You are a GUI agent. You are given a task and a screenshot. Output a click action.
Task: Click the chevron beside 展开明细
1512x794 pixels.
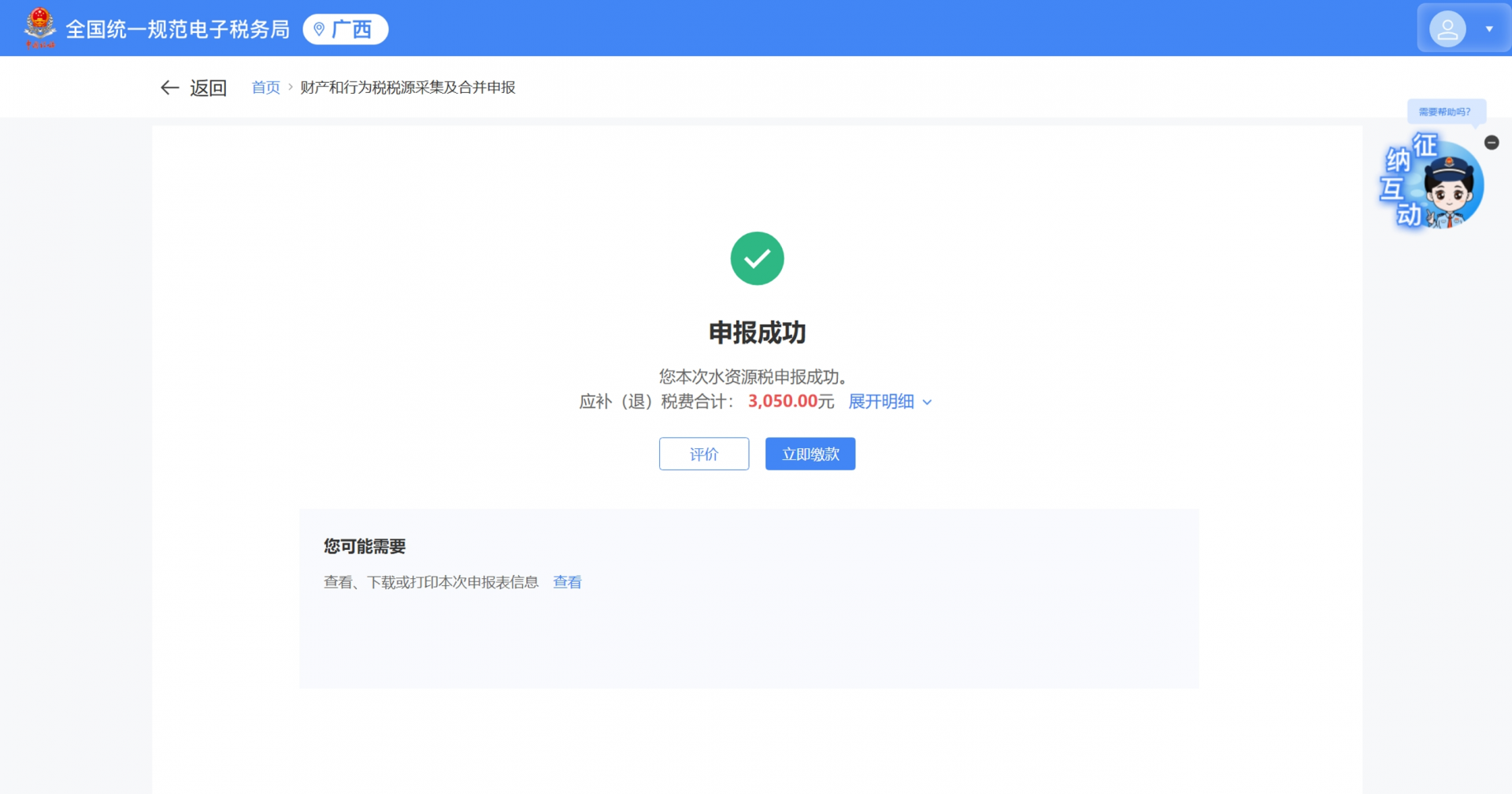(x=927, y=403)
